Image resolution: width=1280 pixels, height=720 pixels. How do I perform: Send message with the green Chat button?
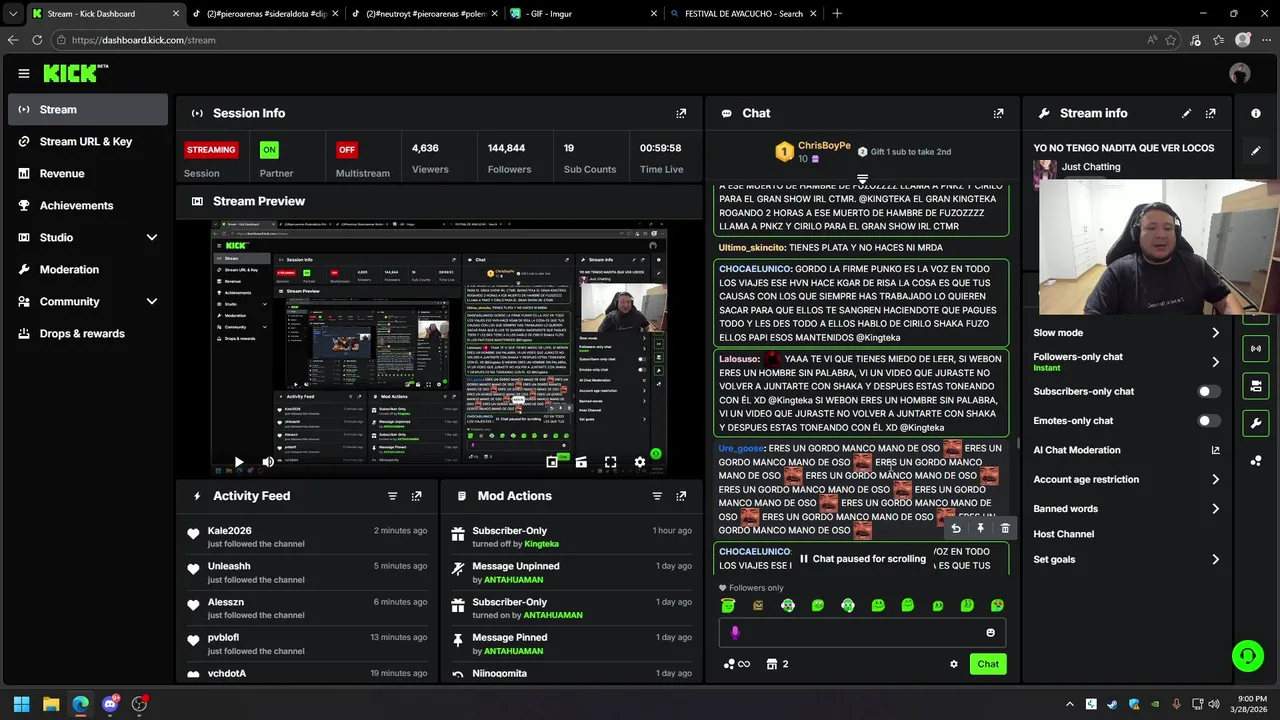point(988,664)
